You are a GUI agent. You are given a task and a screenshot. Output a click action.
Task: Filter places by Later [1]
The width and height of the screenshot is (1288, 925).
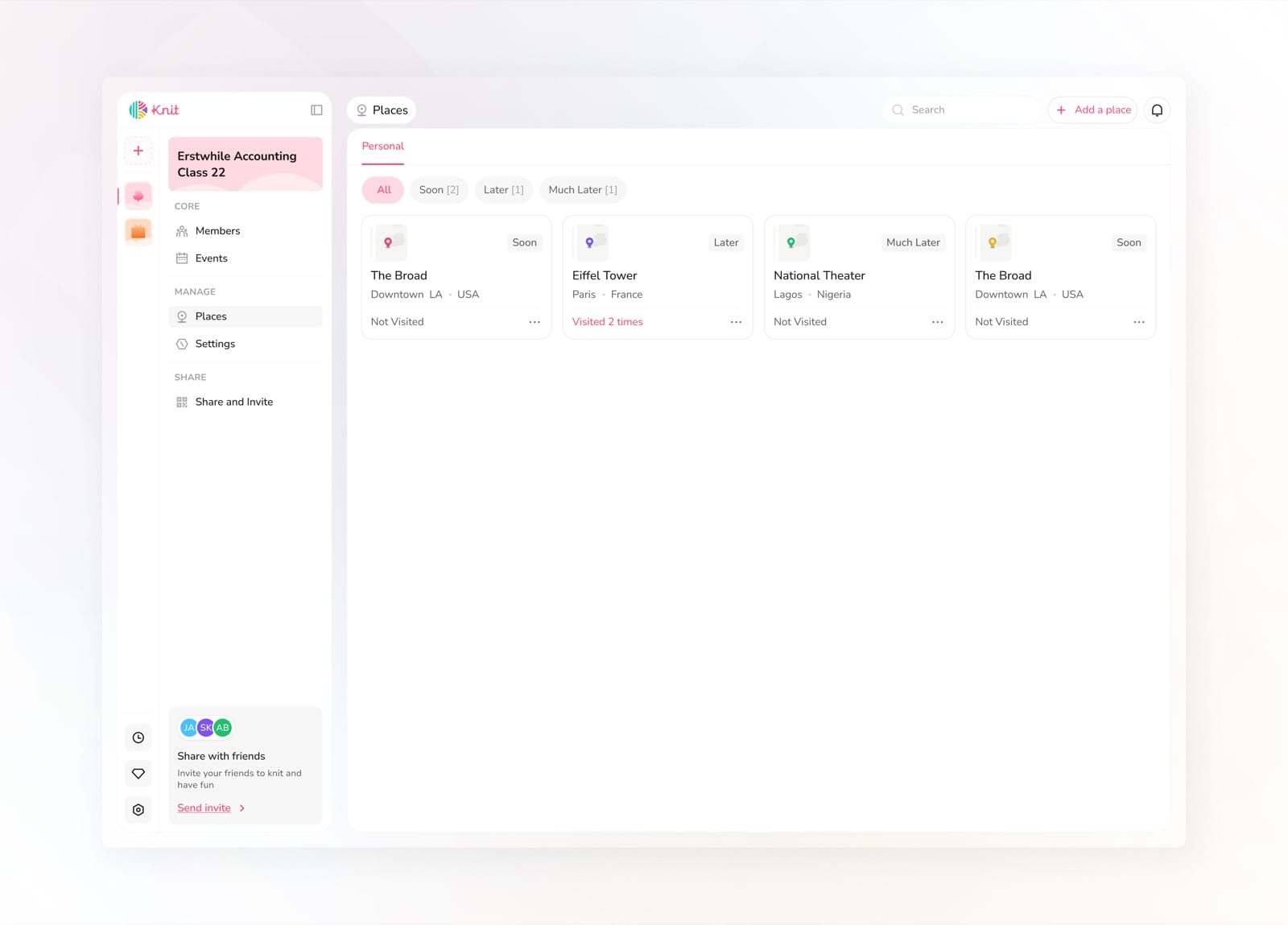[x=504, y=190]
